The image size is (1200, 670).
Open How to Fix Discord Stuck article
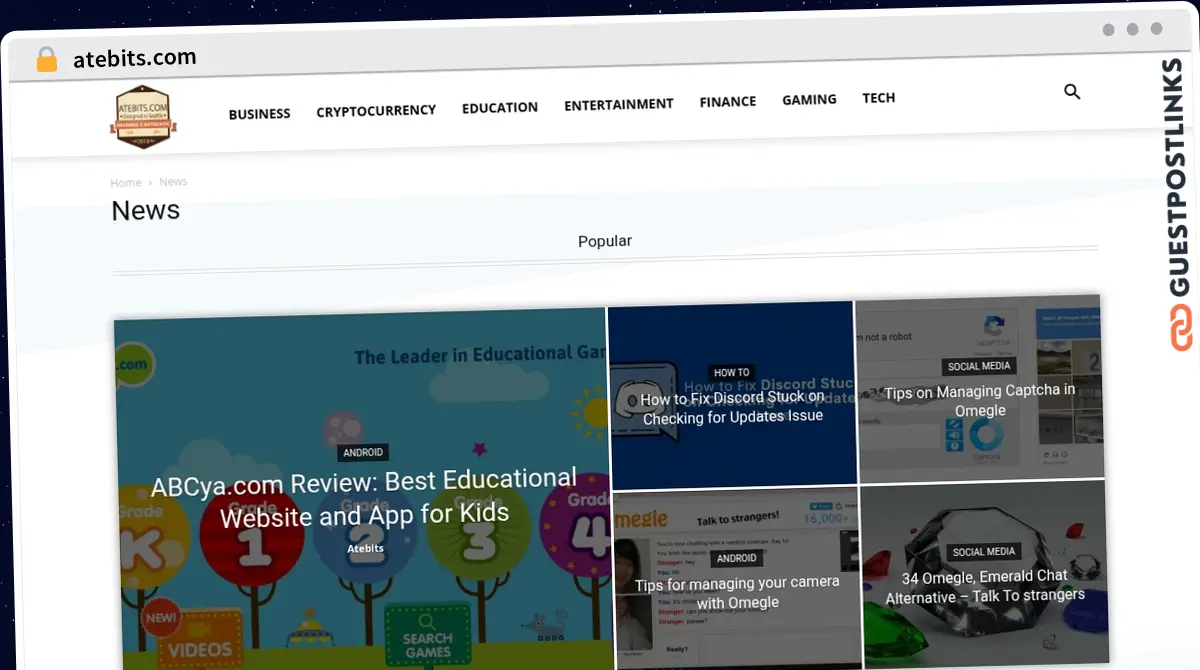pos(733,407)
